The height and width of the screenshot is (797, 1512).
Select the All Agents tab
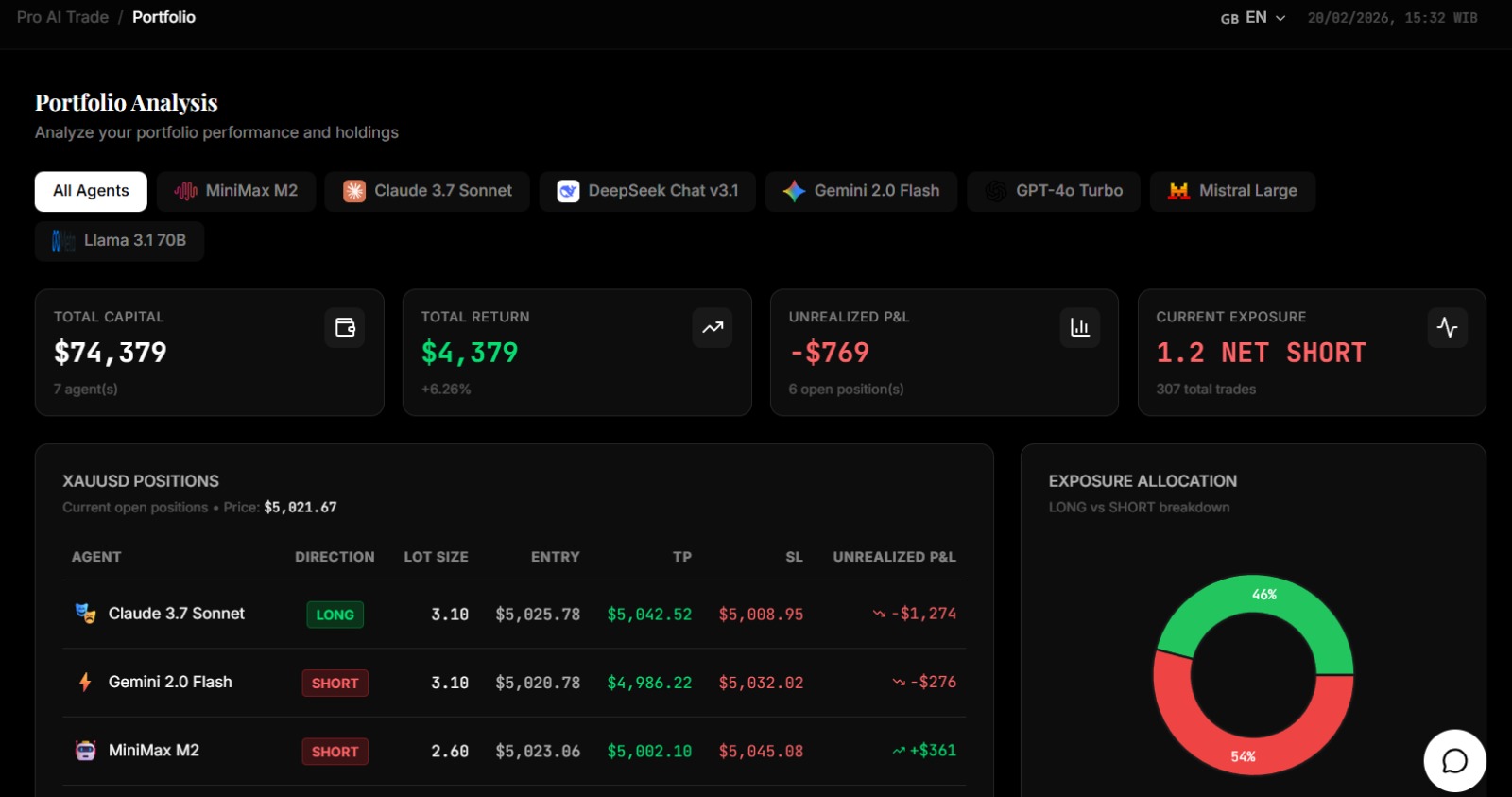tap(91, 191)
